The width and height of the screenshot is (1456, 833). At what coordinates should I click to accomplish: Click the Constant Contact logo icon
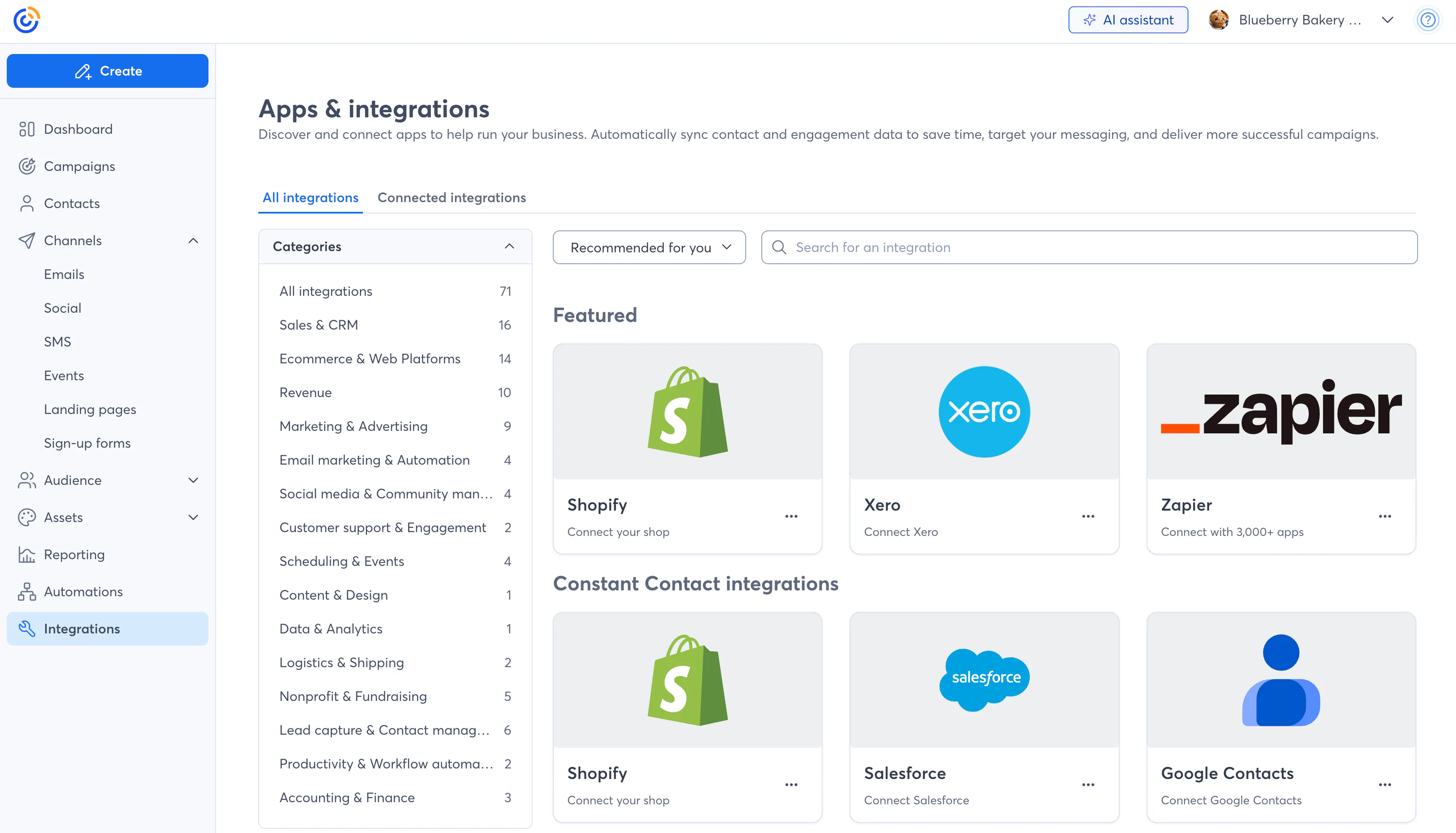(x=26, y=20)
